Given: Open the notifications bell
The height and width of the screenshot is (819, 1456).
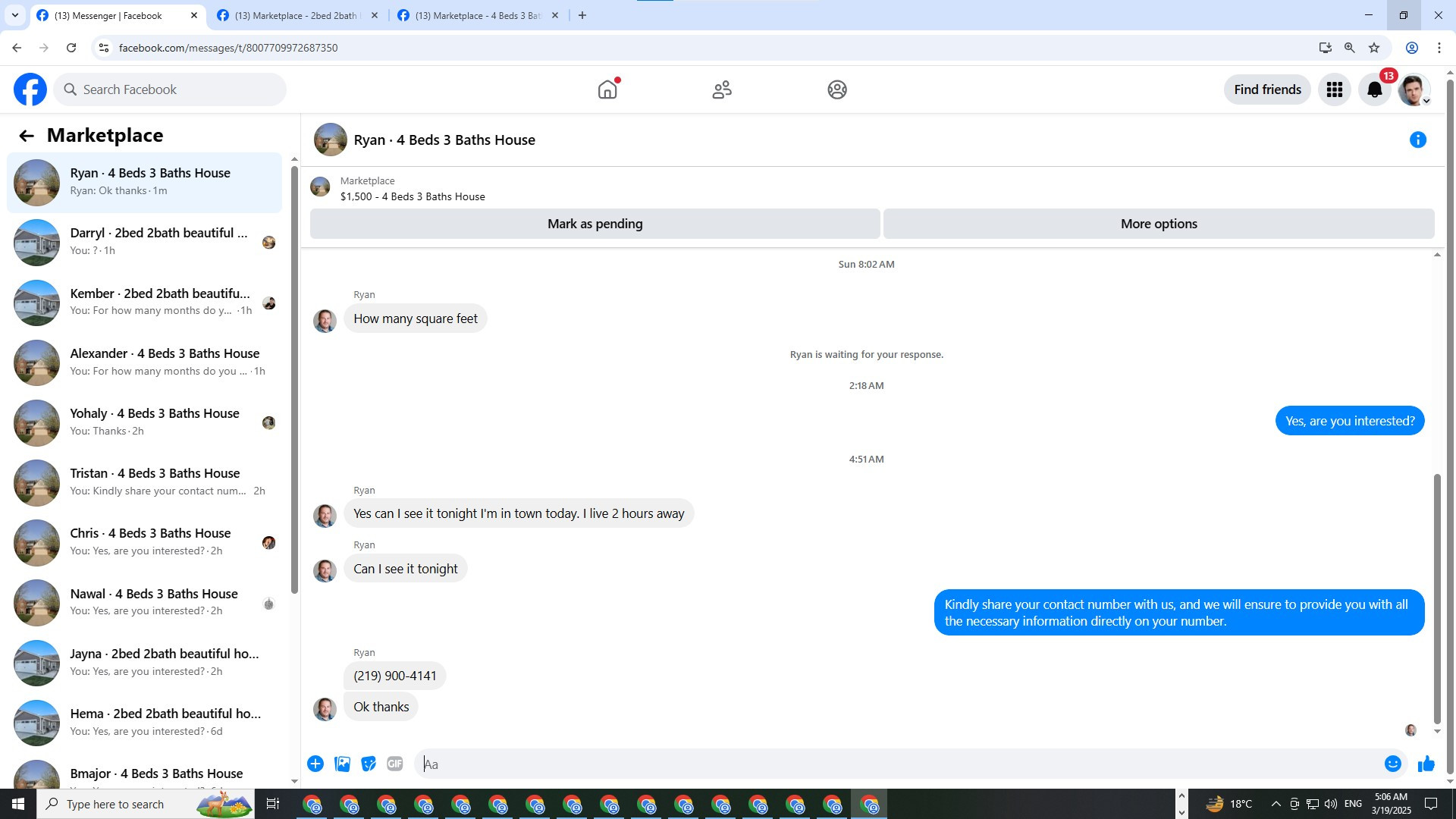Looking at the screenshot, I should (x=1375, y=89).
